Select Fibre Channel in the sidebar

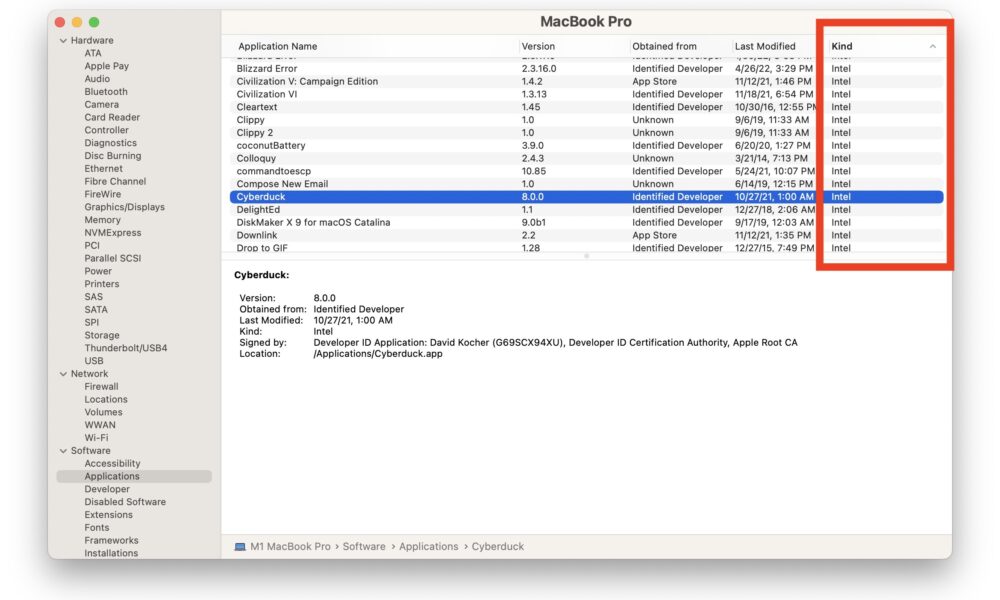pyautogui.click(x=115, y=181)
